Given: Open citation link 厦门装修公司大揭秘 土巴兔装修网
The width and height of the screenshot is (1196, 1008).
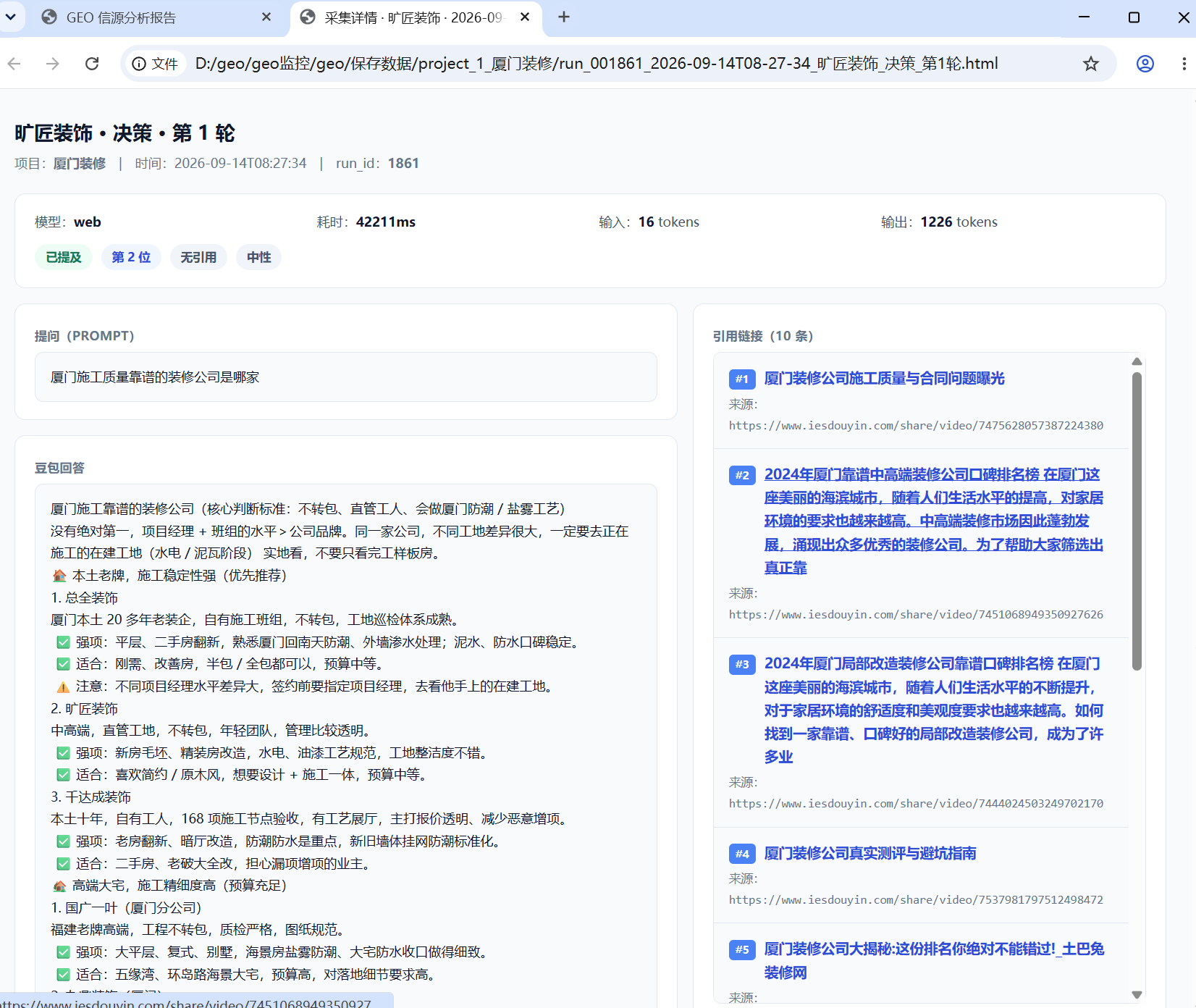Looking at the screenshot, I should (x=934, y=960).
